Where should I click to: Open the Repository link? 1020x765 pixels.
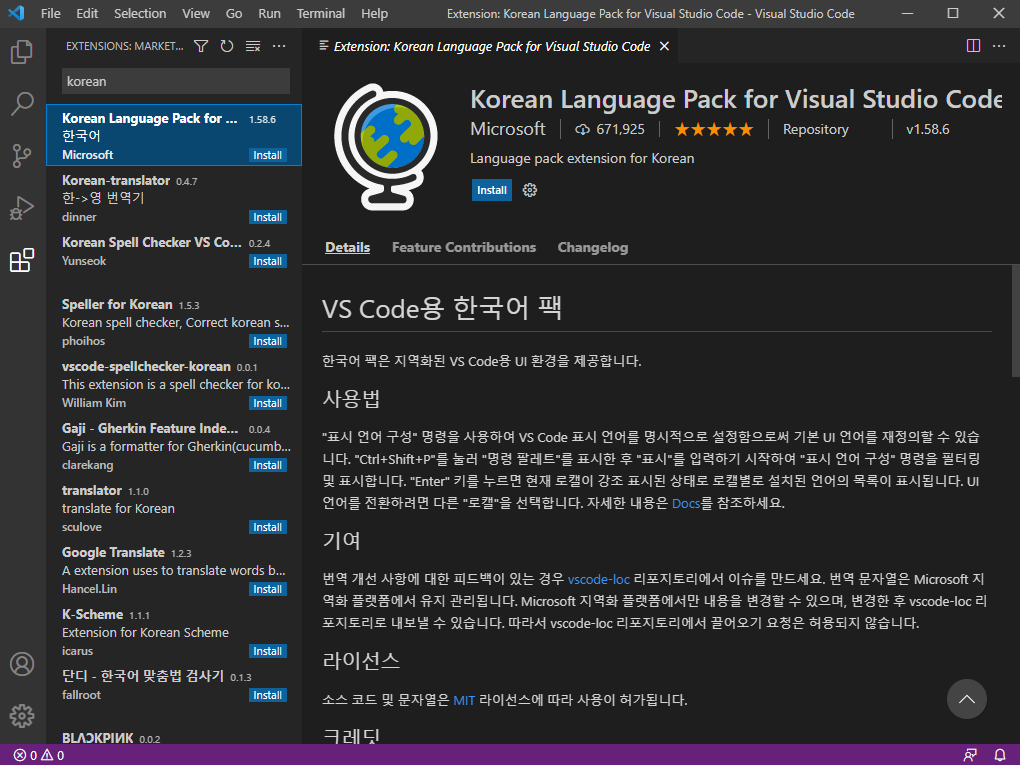click(x=816, y=129)
